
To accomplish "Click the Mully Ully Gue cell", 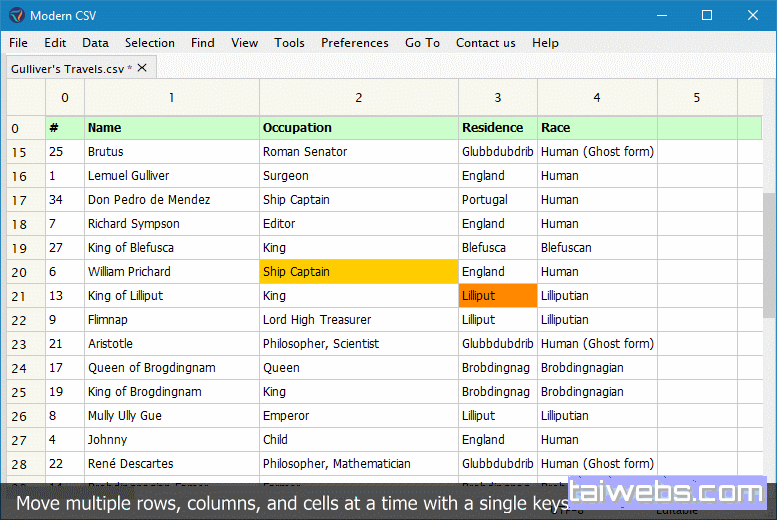I will (x=171, y=415).
